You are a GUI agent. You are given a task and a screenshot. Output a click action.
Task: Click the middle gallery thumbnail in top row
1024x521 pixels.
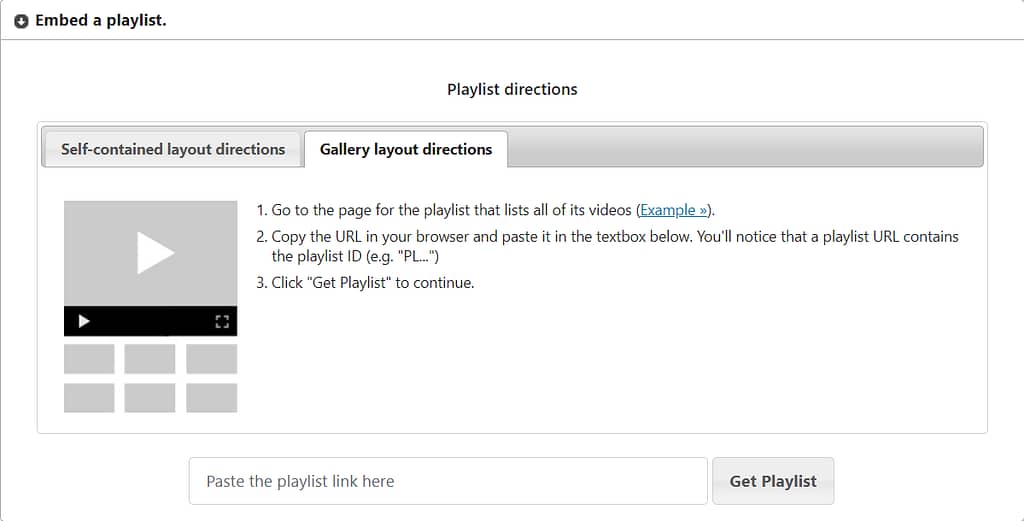(x=150, y=359)
